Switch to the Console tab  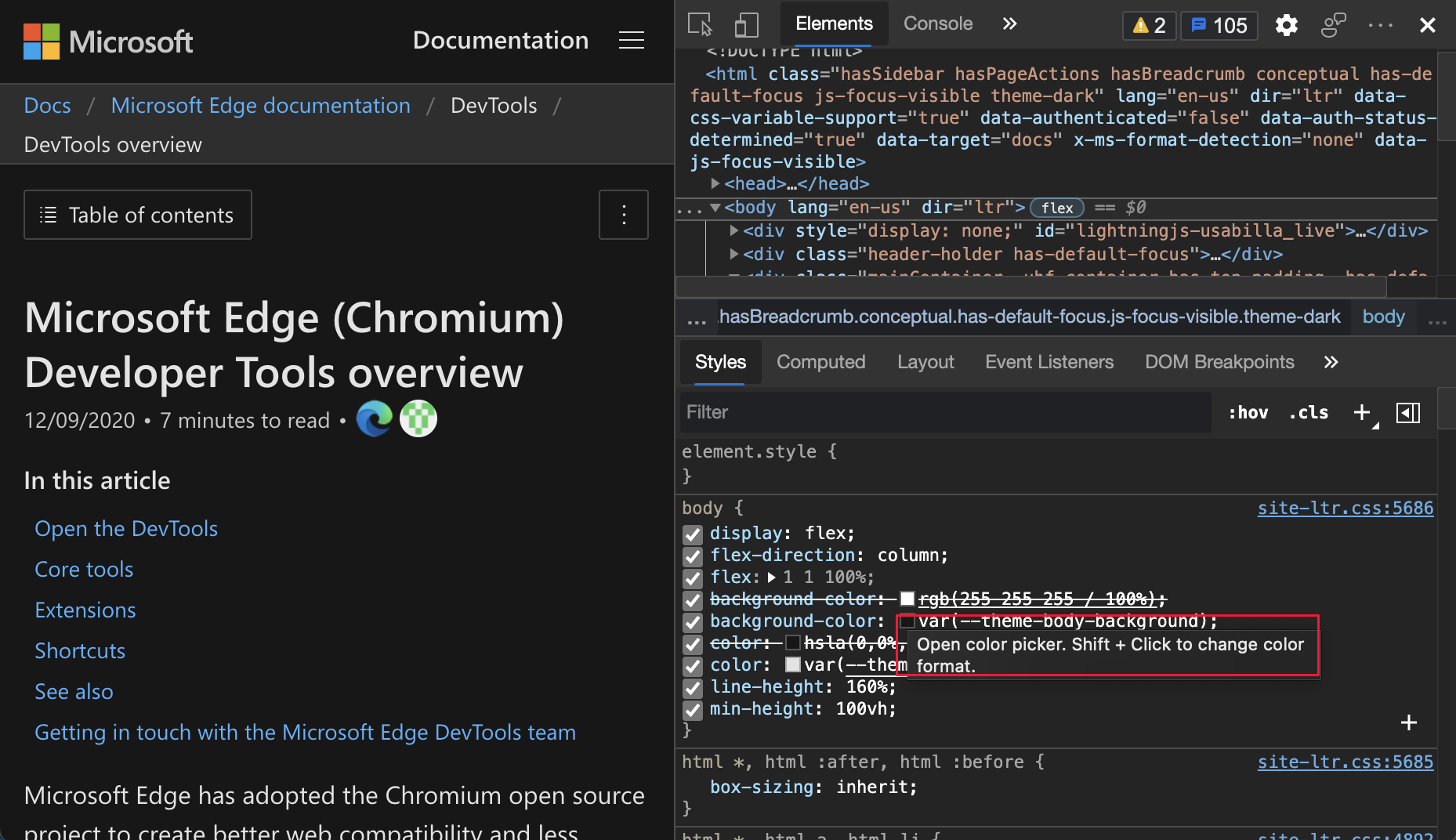937,24
